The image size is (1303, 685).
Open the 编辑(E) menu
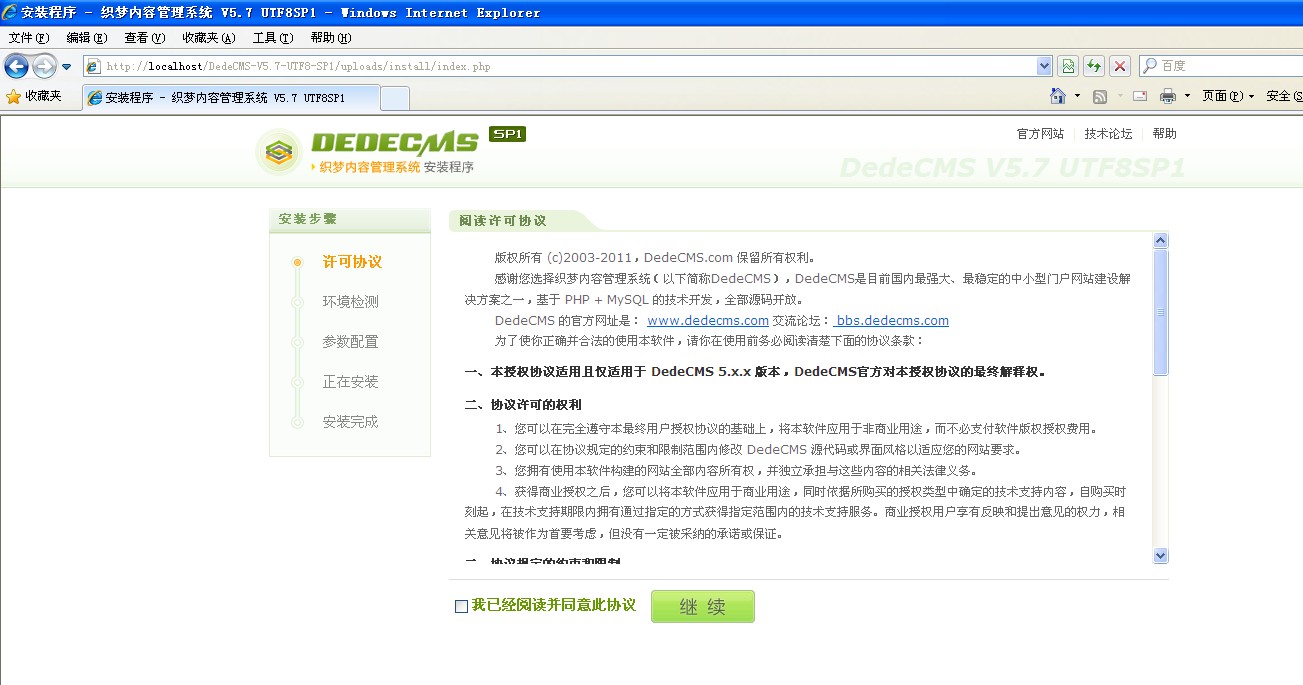coord(87,38)
